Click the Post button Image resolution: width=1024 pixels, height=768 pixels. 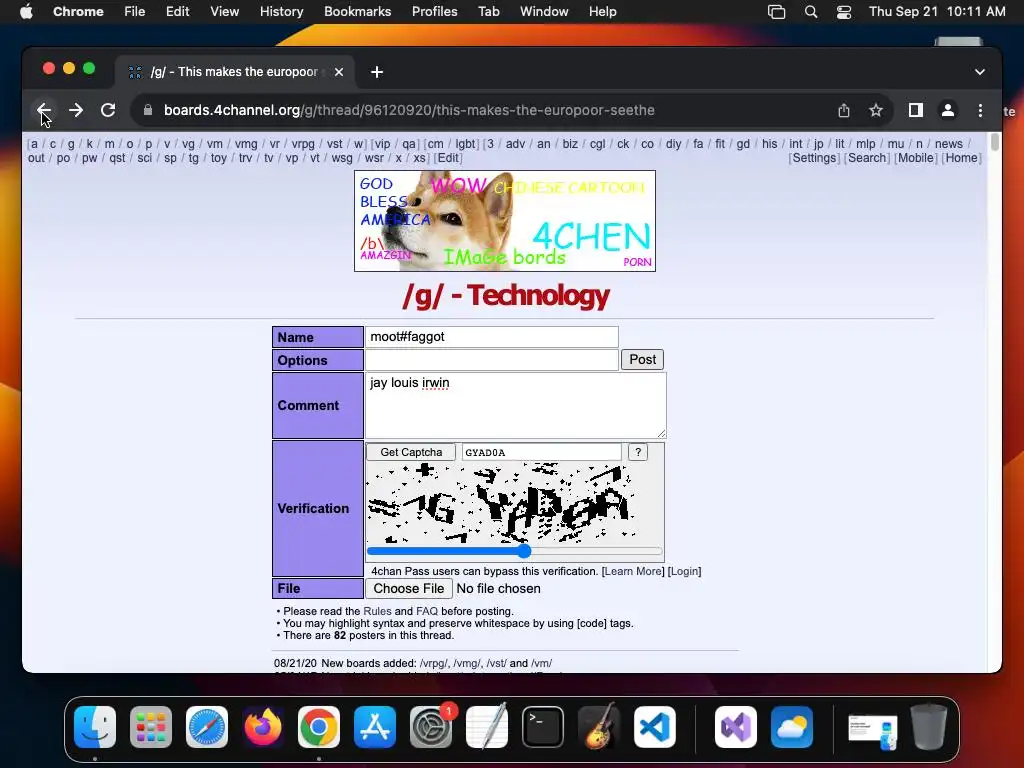point(643,359)
